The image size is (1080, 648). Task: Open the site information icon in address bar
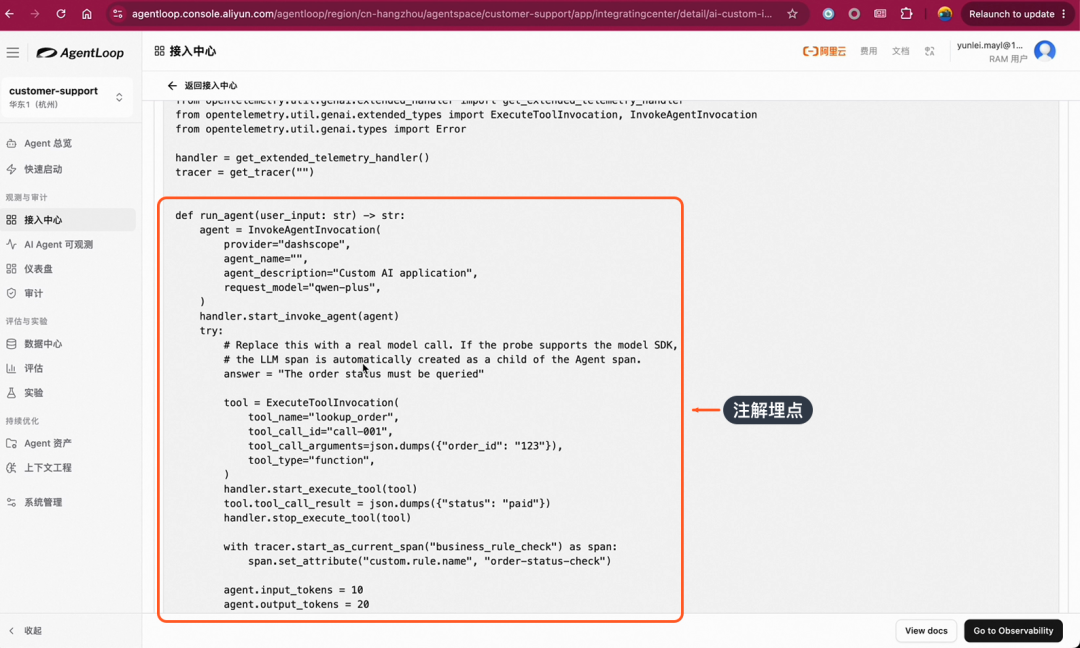pos(118,14)
